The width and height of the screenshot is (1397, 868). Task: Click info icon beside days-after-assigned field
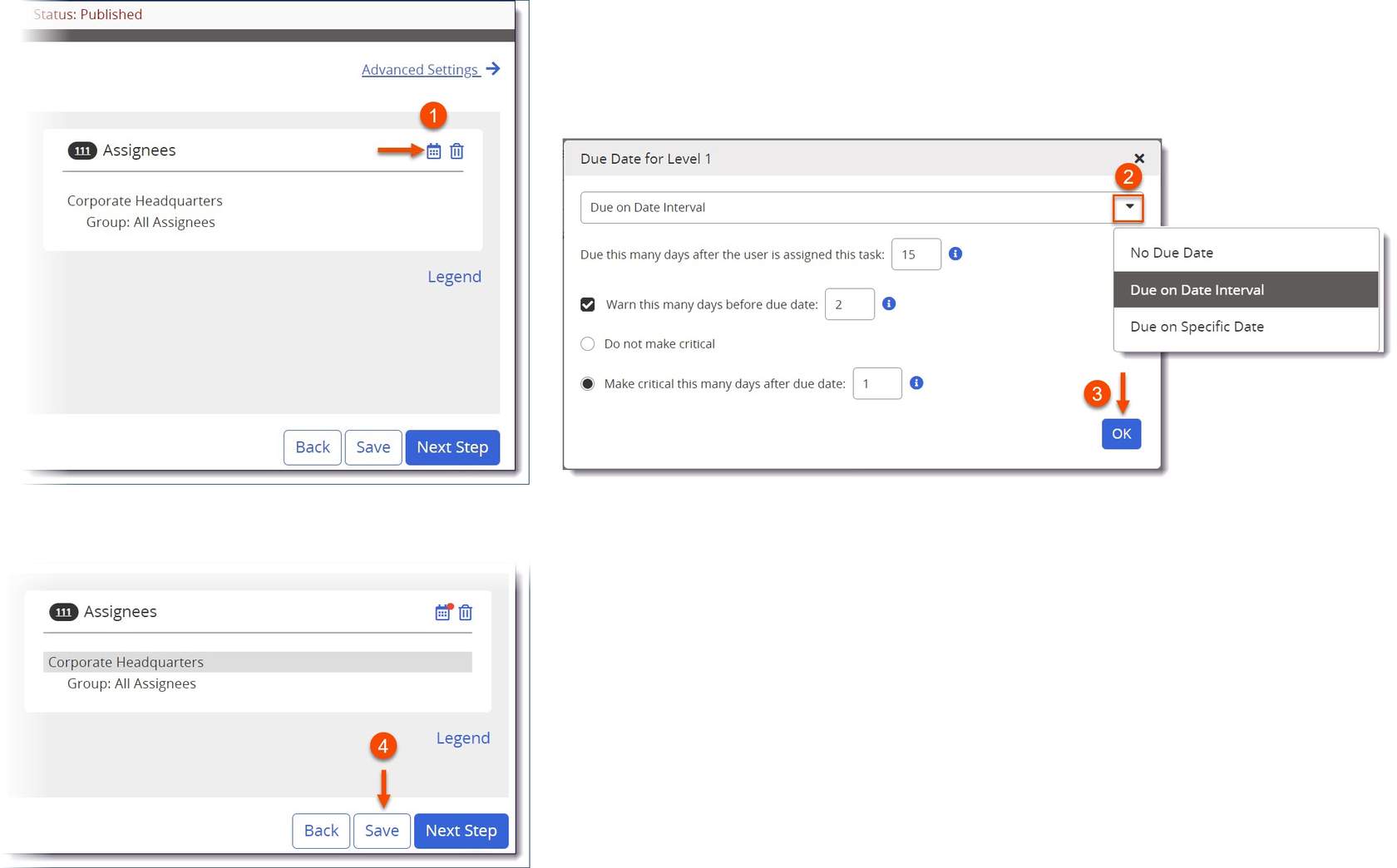[x=955, y=254]
